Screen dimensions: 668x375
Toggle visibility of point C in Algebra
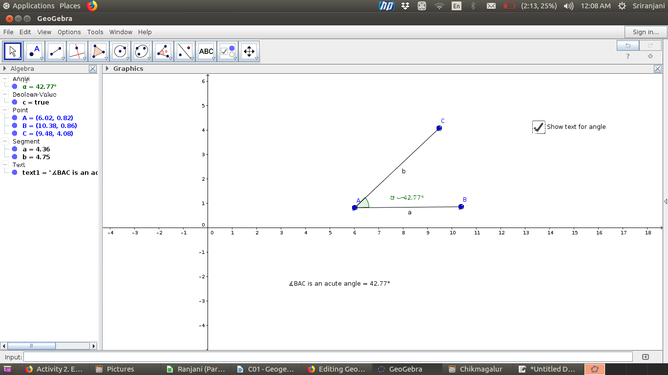click(x=14, y=133)
